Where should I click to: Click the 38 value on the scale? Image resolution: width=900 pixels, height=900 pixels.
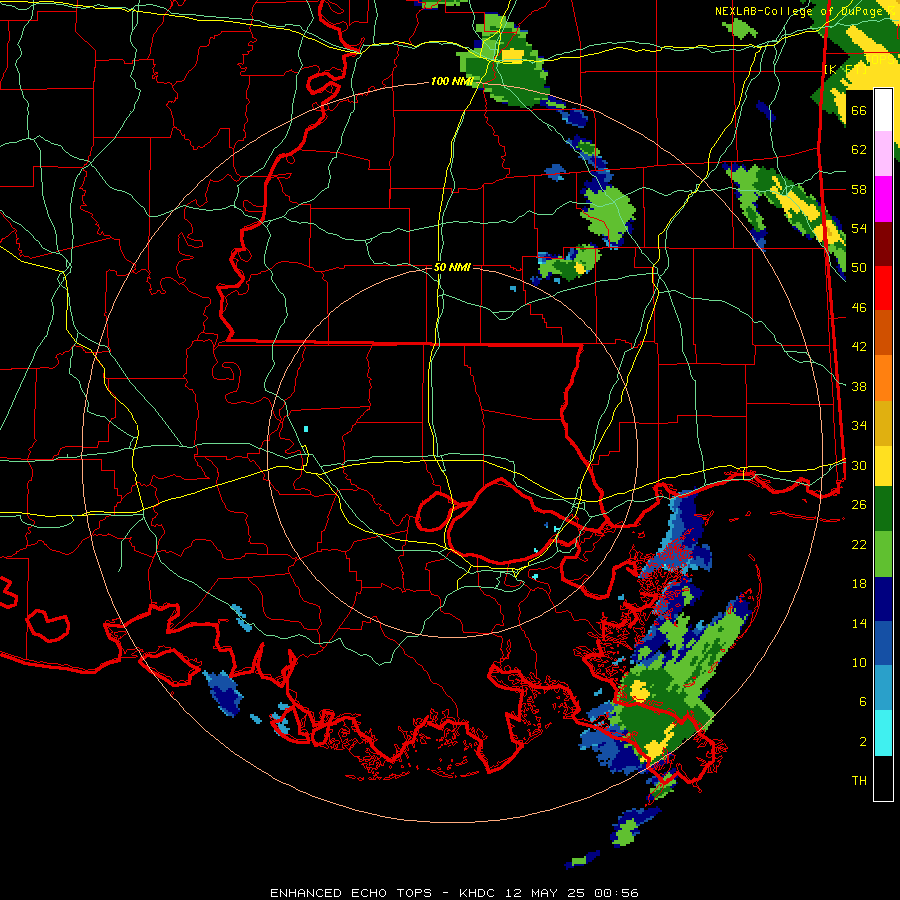tap(859, 386)
